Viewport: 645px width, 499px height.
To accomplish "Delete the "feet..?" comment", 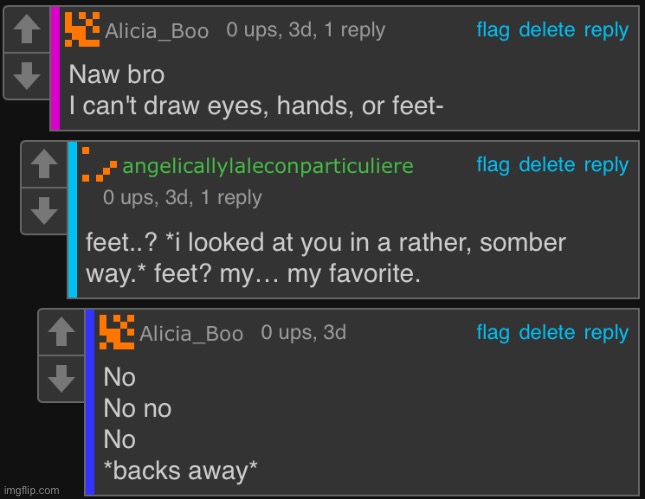I will click(x=547, y=165).
